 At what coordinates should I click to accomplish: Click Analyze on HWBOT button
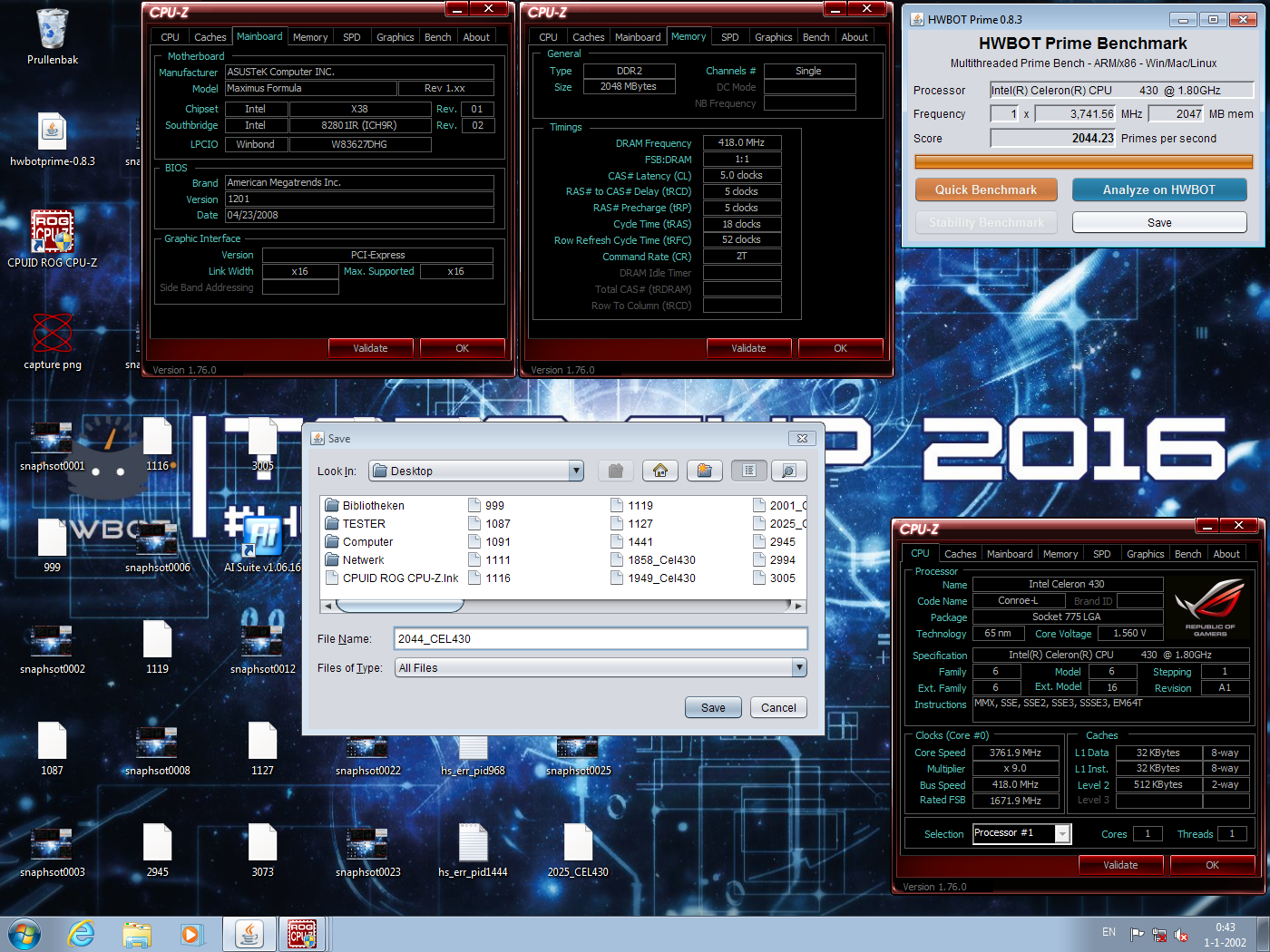point(1159,189)
